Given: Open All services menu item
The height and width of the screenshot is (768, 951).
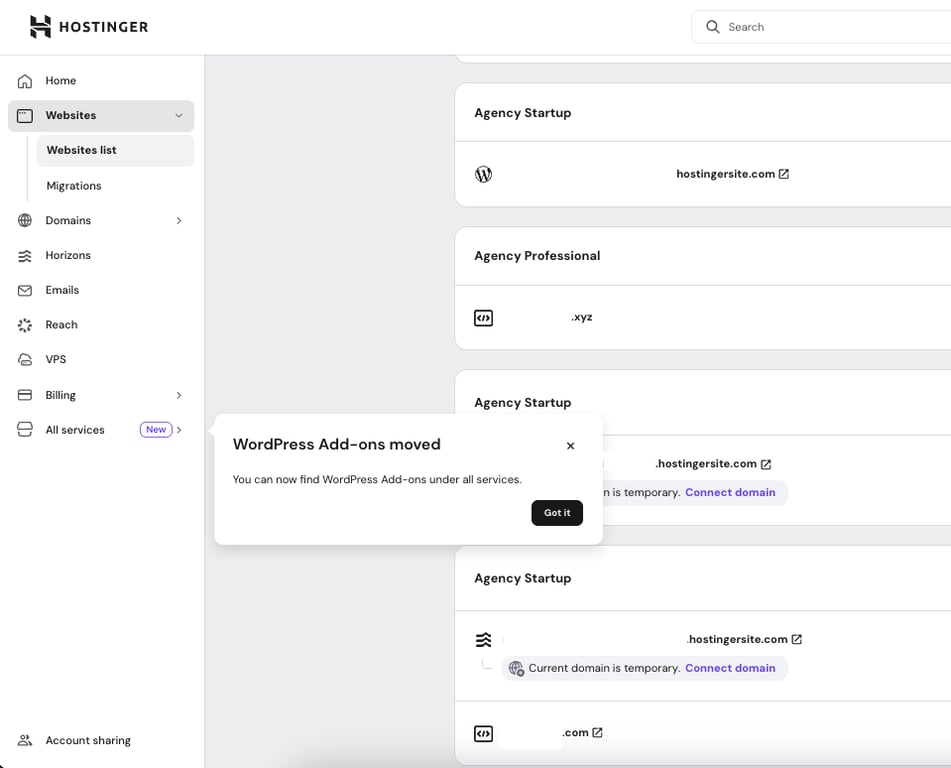Looking at the screenshot, I should pos(101,429).
